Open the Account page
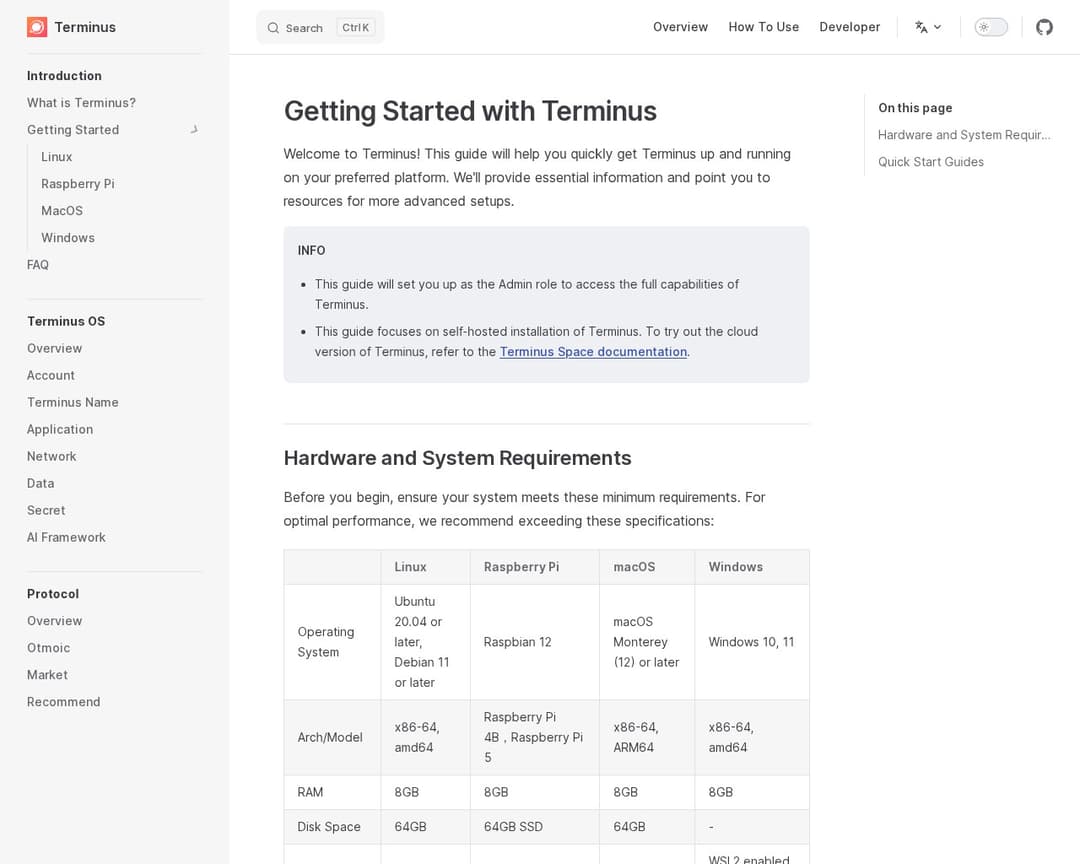Viewport: 1080px width, 864px height. [50, 376]
